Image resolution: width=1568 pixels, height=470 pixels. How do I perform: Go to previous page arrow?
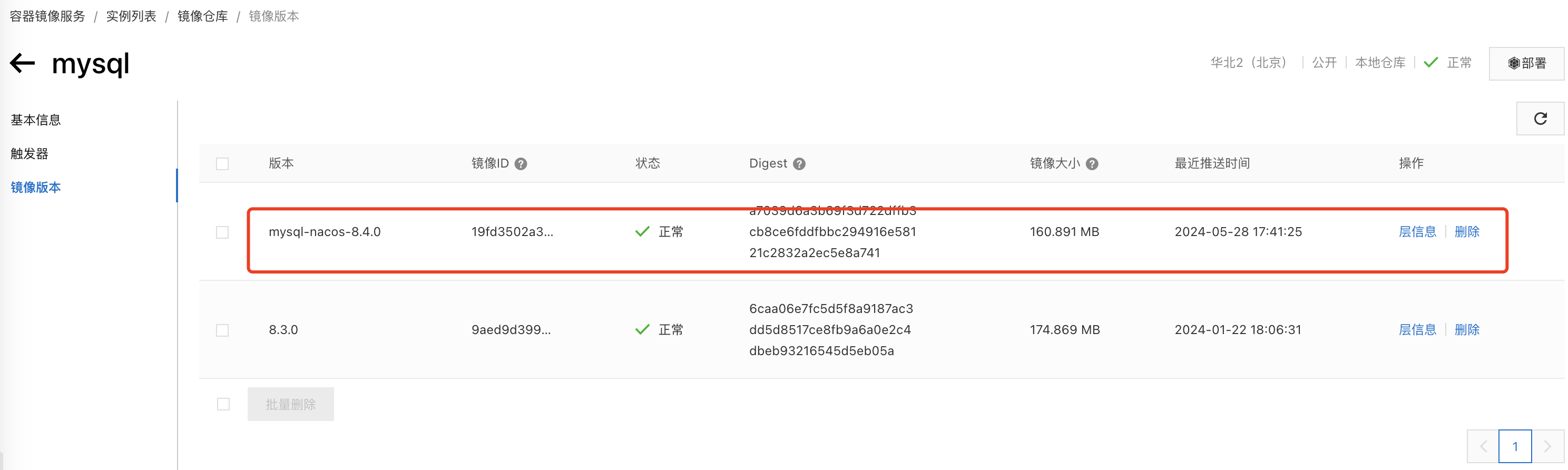1483,446
